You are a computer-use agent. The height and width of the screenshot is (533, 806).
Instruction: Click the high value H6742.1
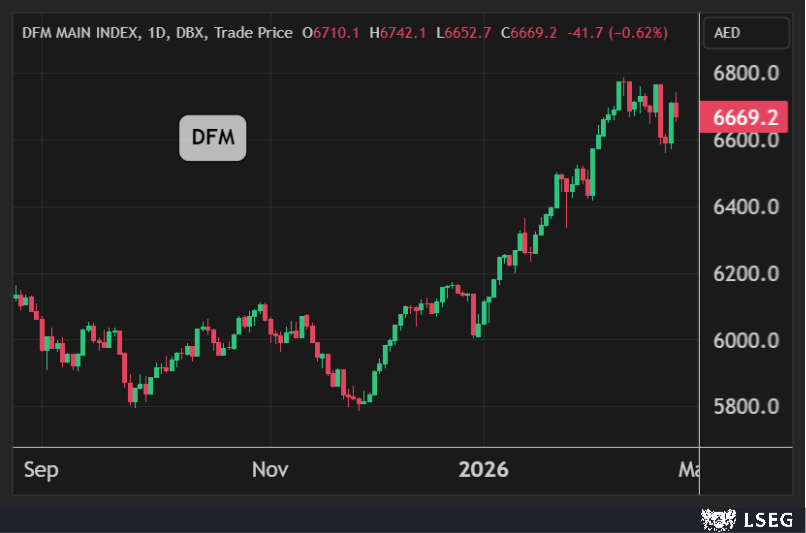pyautogui.click(x=397, y=33)
